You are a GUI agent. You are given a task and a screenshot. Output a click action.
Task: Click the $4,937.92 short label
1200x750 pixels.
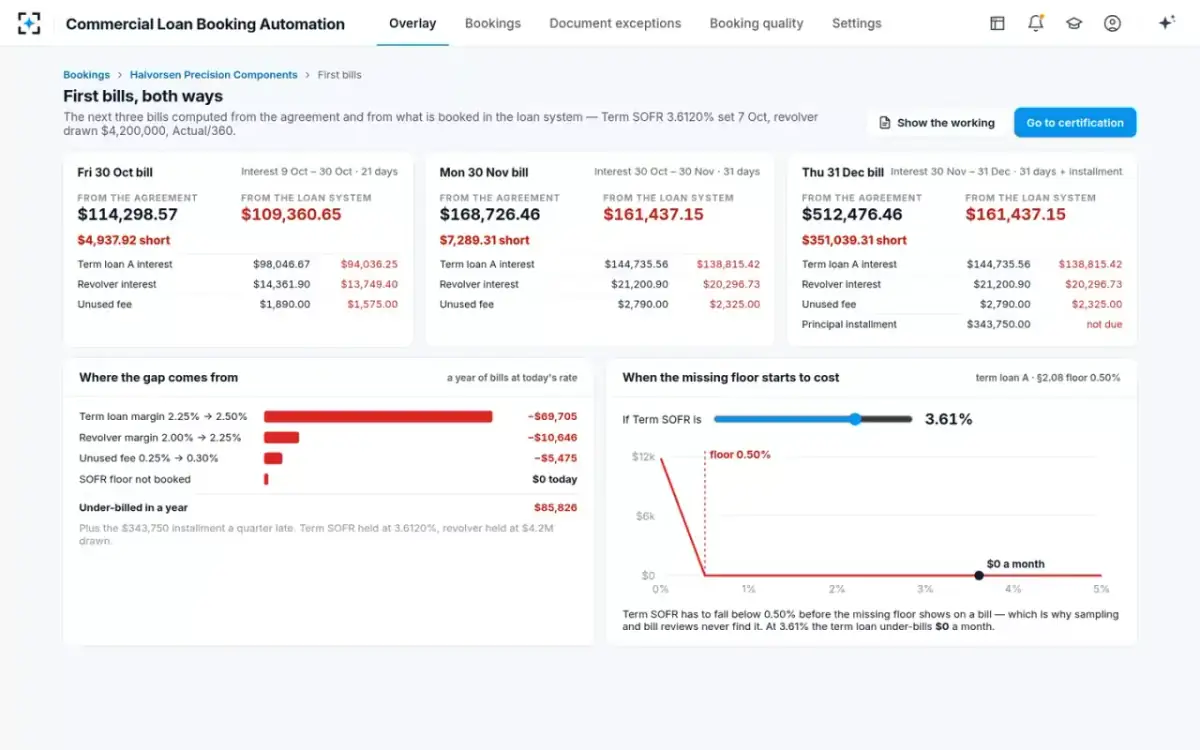pos(124,240)
